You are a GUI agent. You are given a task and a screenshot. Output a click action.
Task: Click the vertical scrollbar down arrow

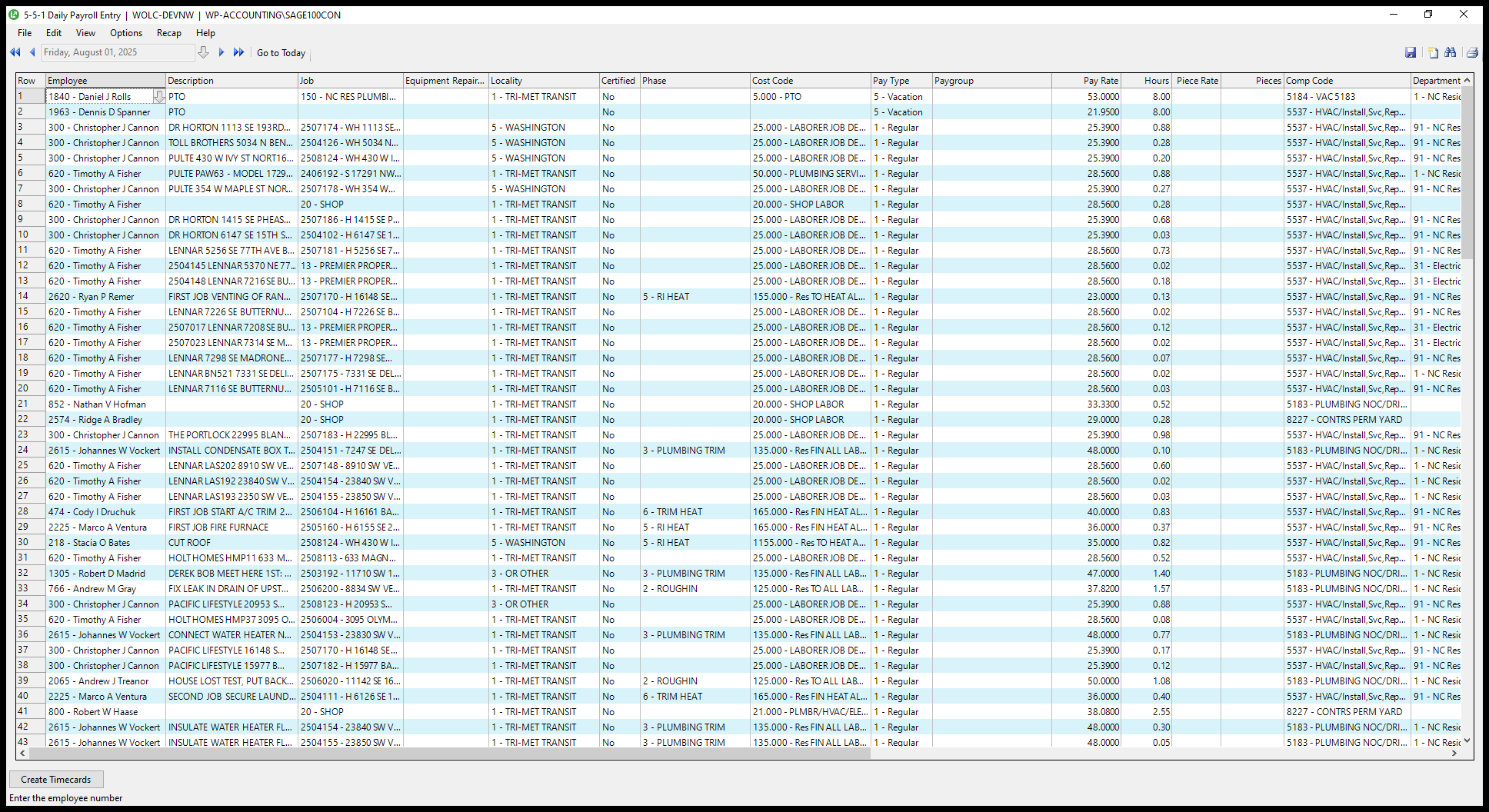(x=1467, y=740)
